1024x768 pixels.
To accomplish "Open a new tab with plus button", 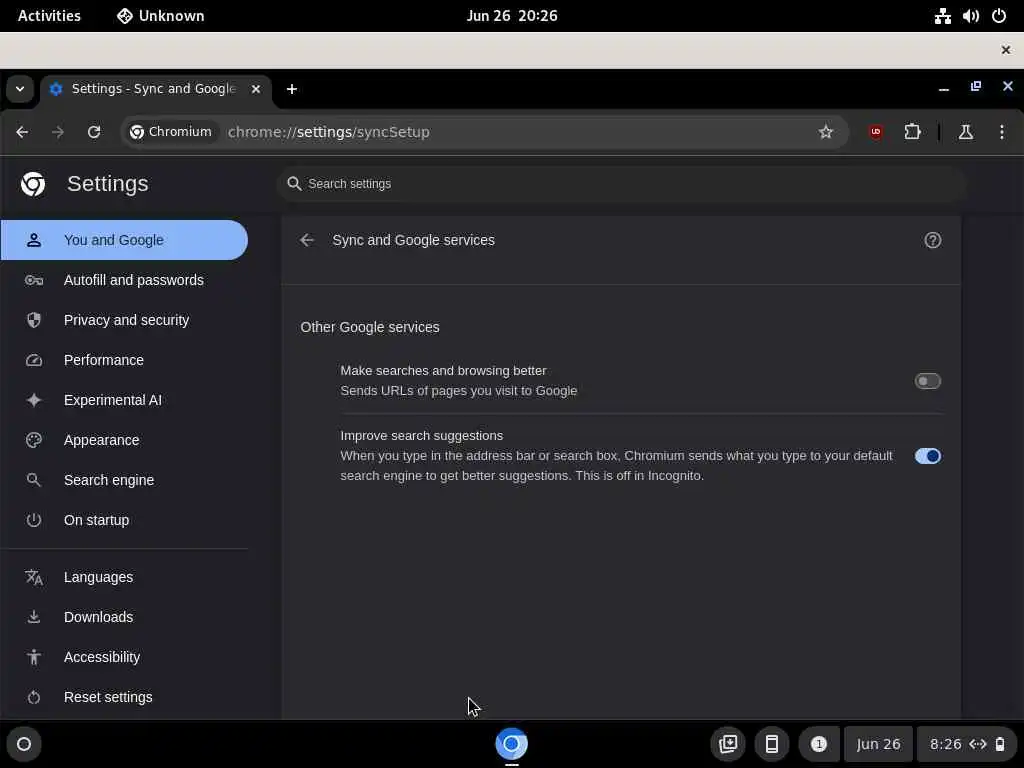I will coord(292,89).
